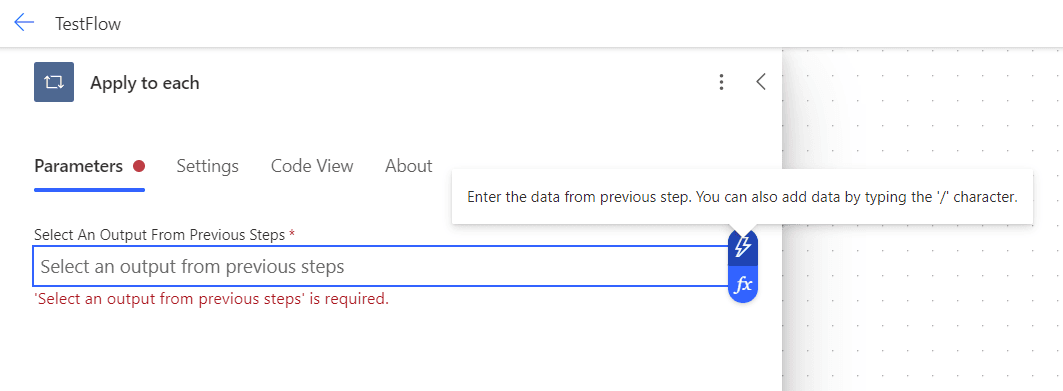
Task: Collapse the action panel with the chevron
Action: (761, 82)
